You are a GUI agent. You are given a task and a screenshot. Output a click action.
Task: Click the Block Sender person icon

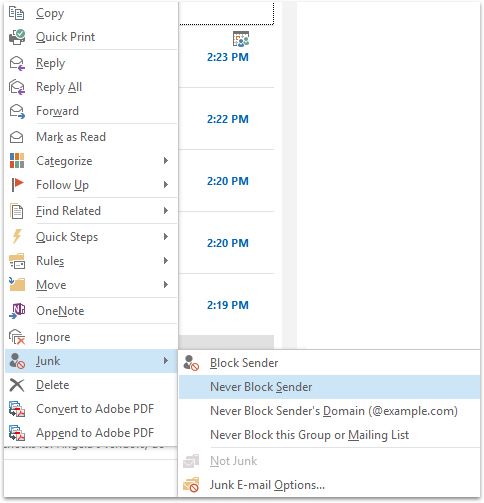click(x=191, y=363)
